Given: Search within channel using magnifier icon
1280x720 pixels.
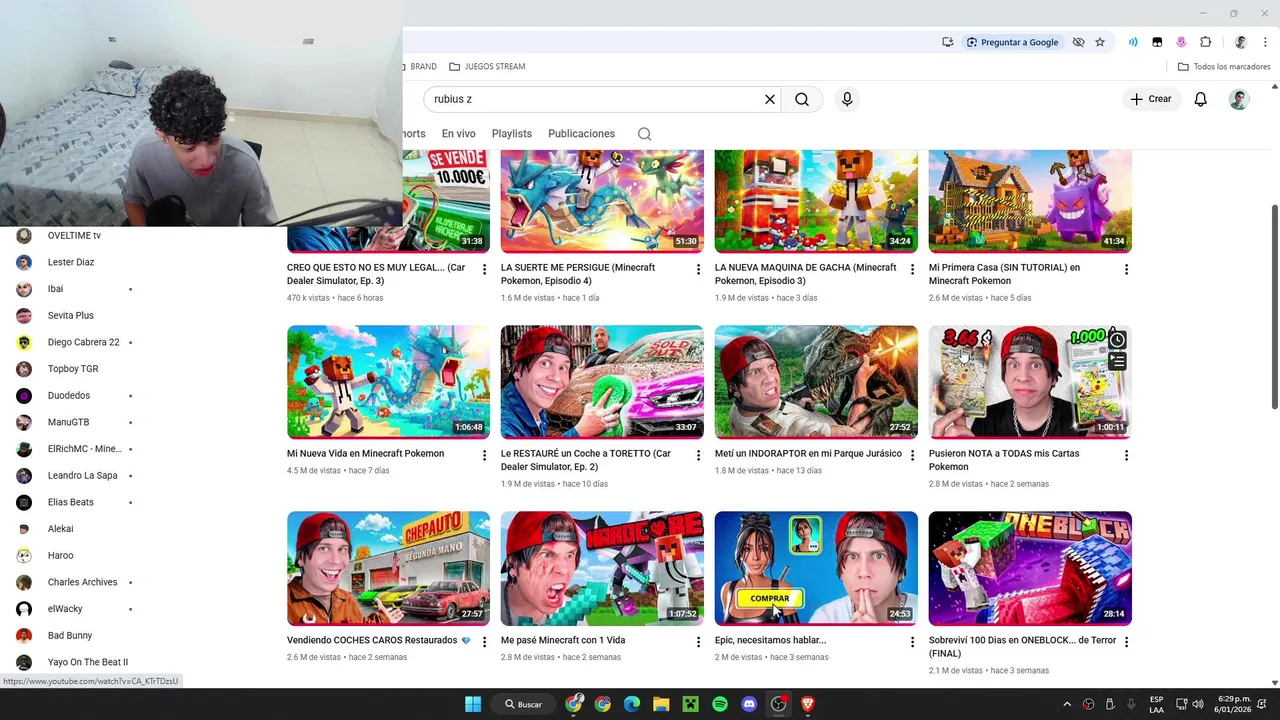Looking at the screenshot, I should (645, 134).
